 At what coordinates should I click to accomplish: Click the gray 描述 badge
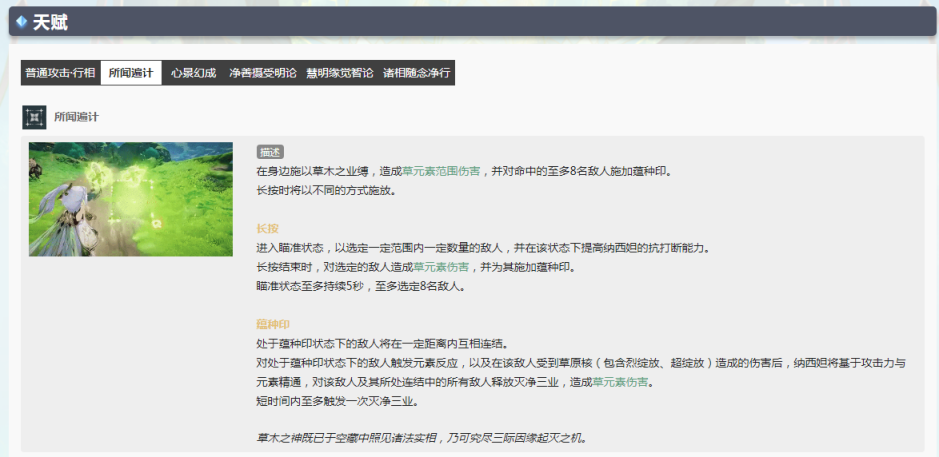270,152
